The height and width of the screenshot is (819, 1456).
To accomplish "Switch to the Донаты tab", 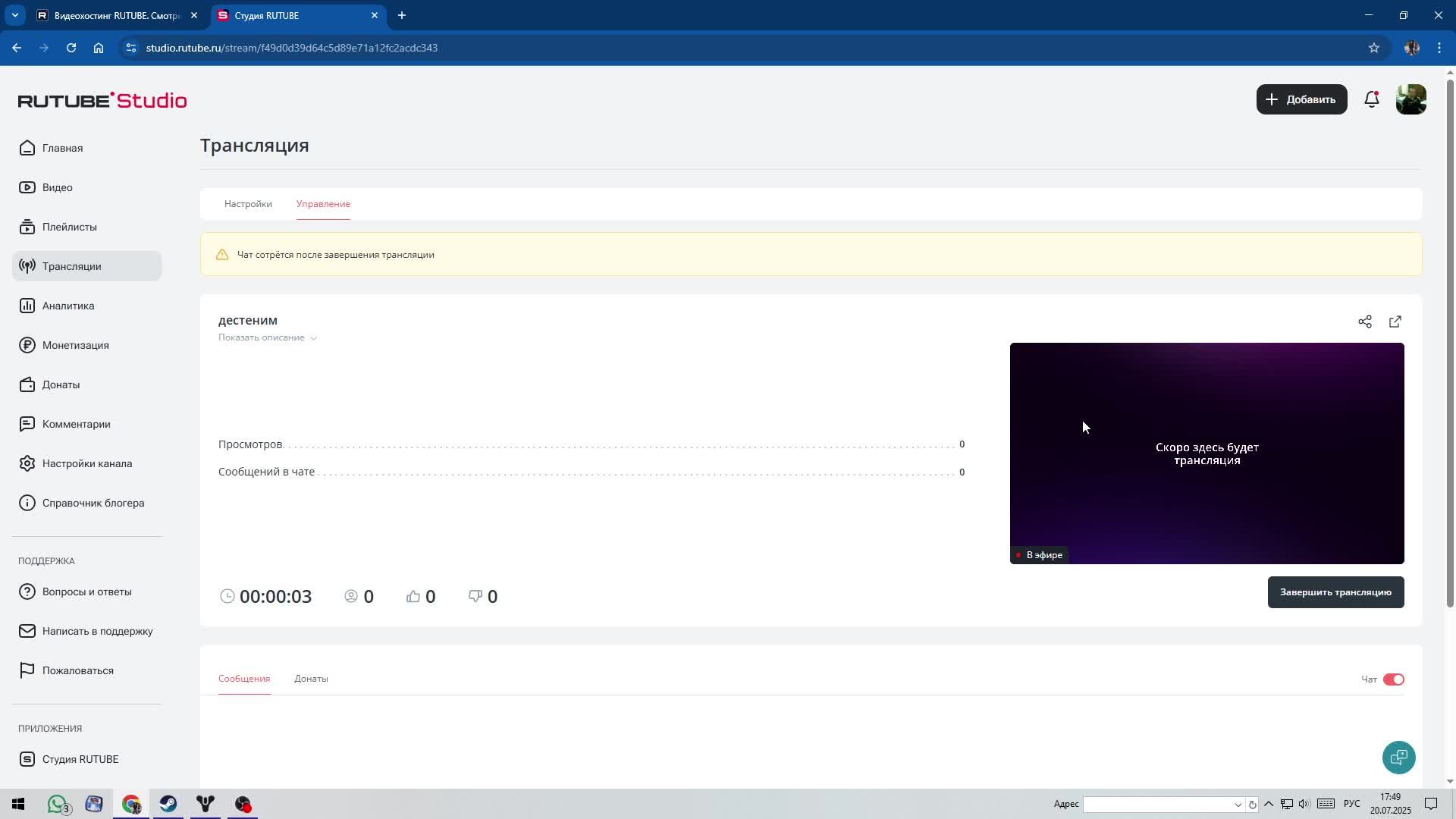I will click(311, 679).
